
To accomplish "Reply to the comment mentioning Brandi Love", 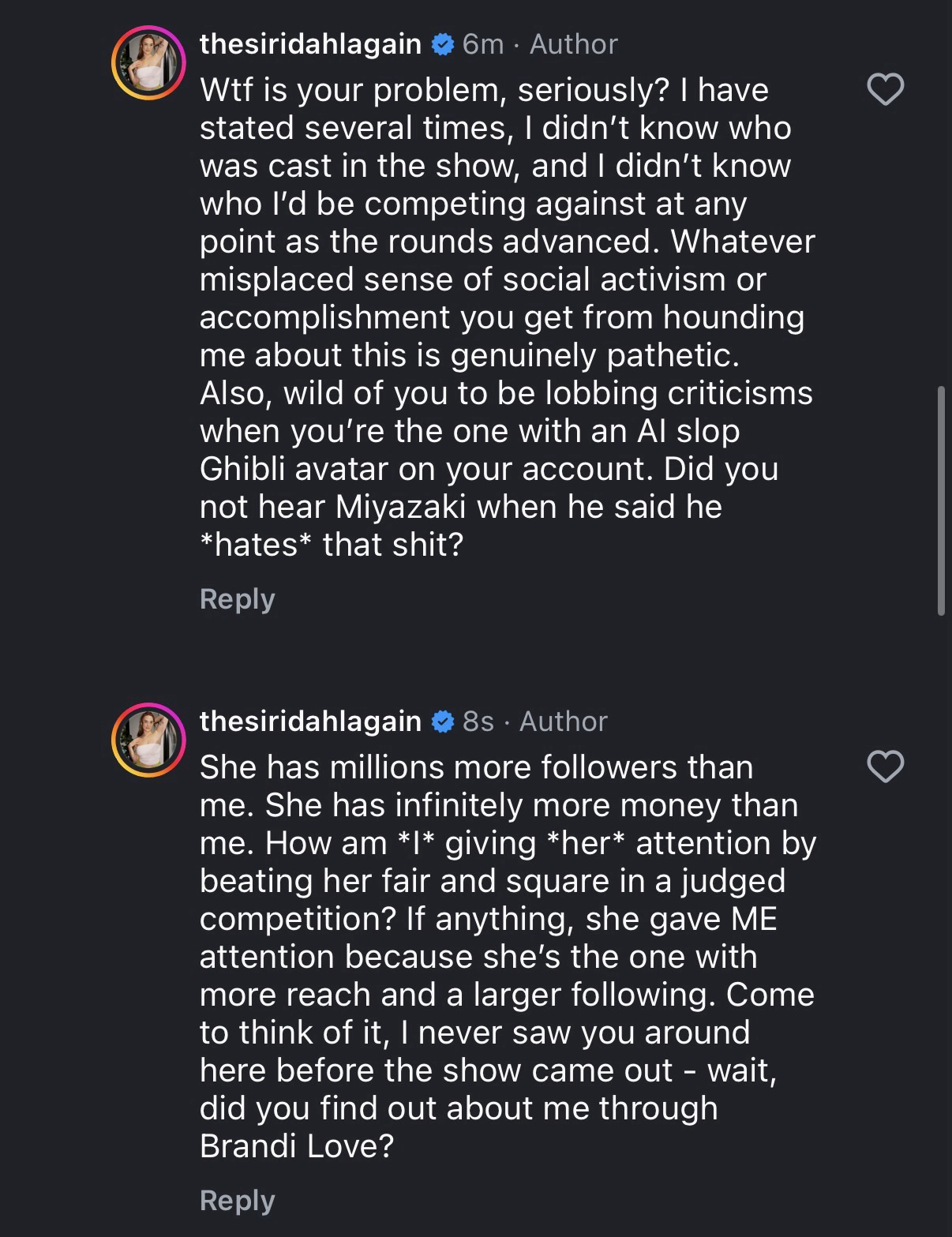I will pos(237,1201).
